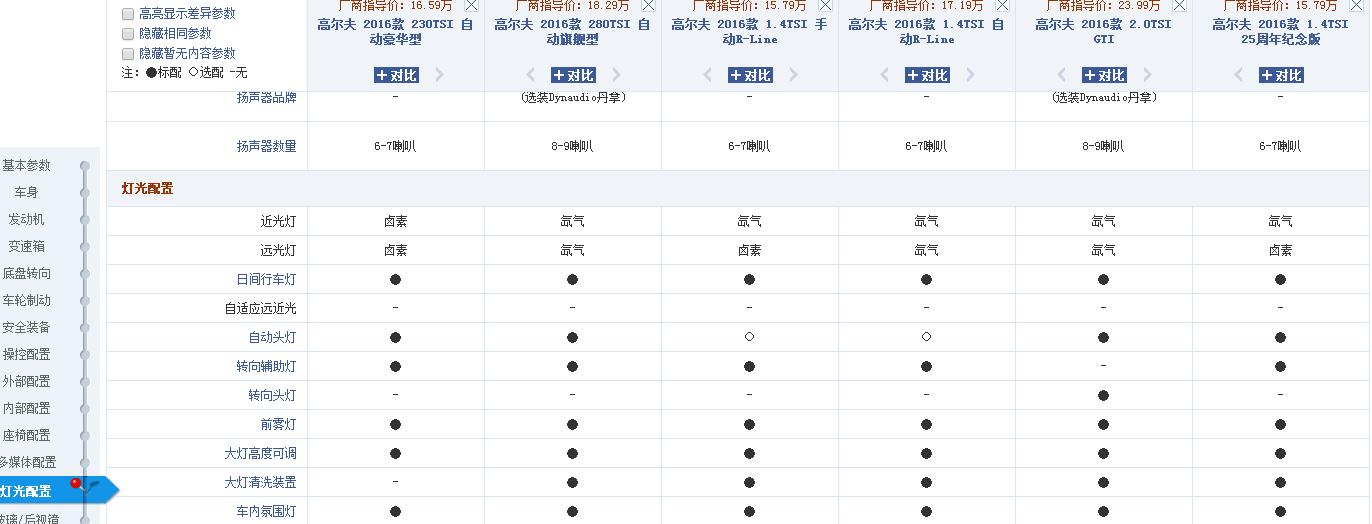Screen dimensions: 1372x524
Task: Open 大灯高度可调 parameter link
Action: [x=260, y=454]
